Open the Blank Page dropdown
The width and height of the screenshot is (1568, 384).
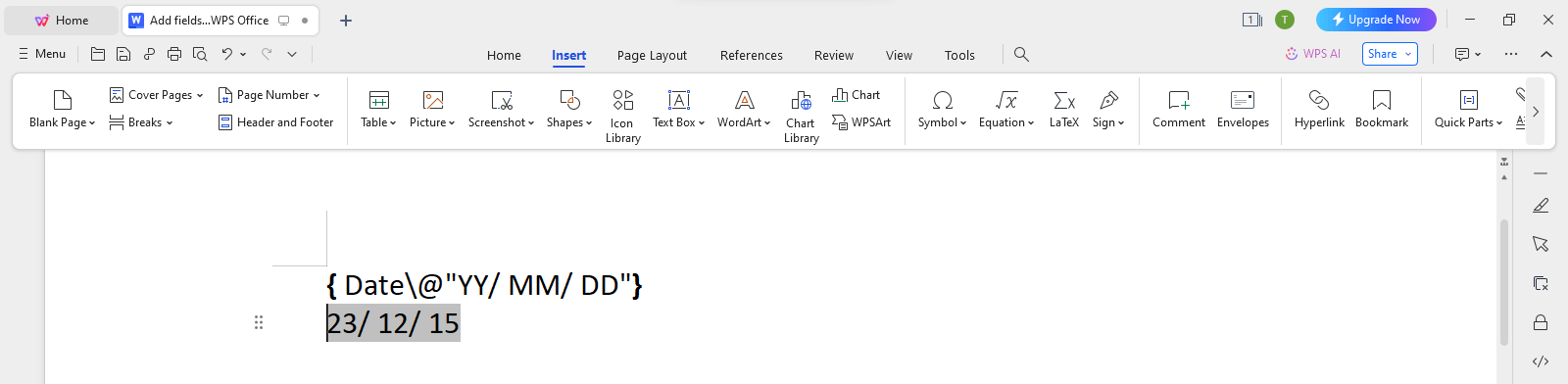pos(62,109)
